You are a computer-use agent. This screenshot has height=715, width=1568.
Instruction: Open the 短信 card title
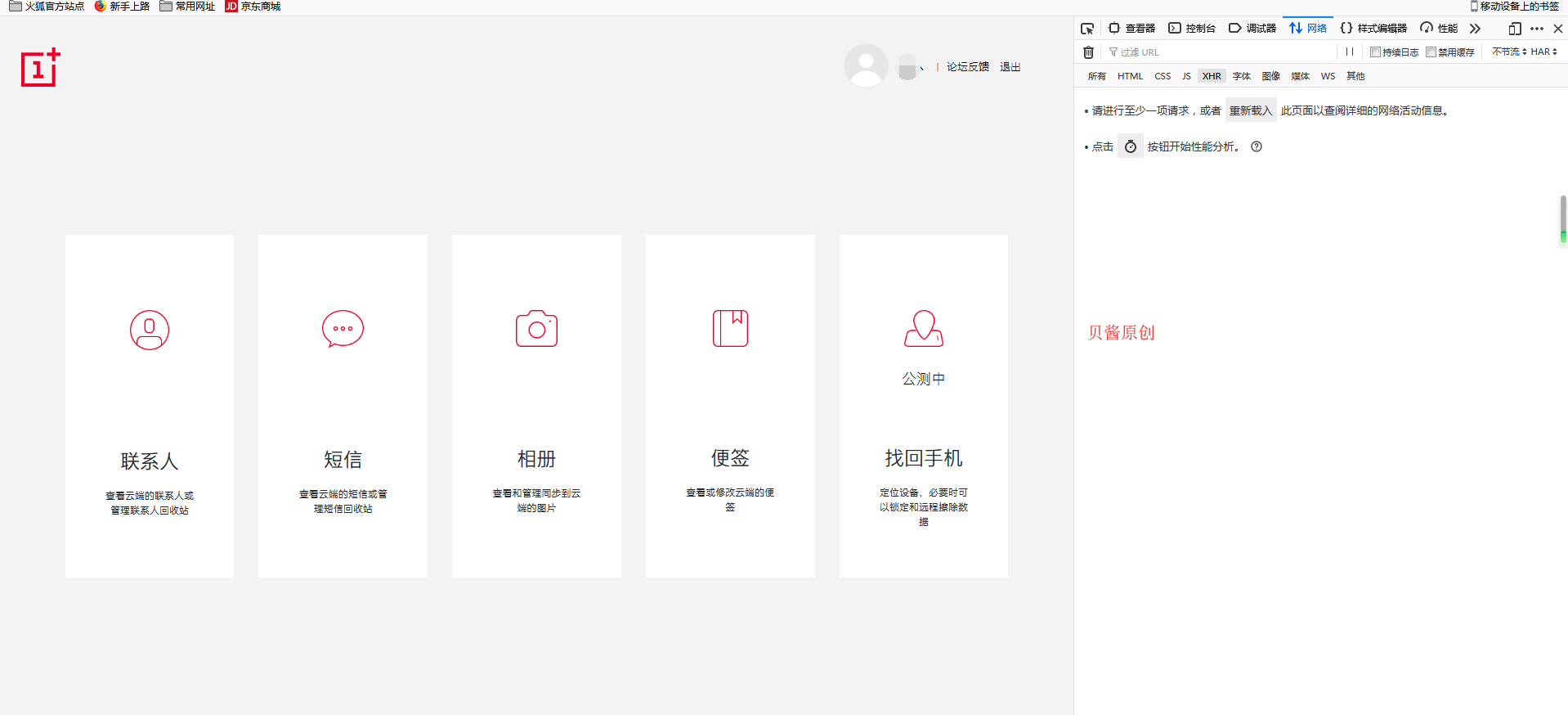[343, 460]
